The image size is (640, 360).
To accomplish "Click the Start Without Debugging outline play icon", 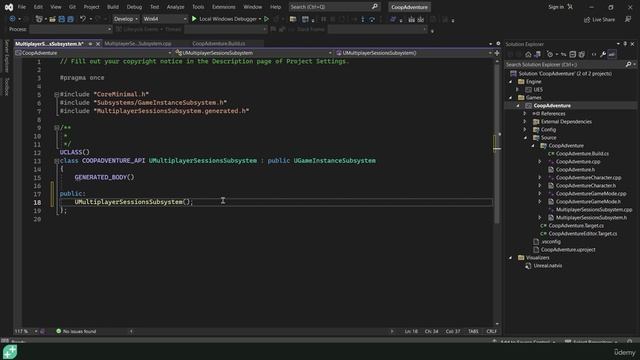I will [267, 19].
